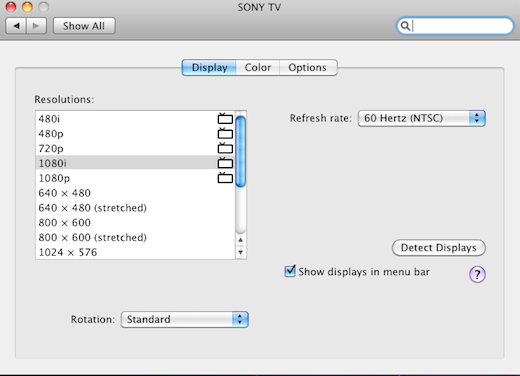Select the 1024 × 576 resolution
This screenshot has width=520, height=376.
coord(135,252)
